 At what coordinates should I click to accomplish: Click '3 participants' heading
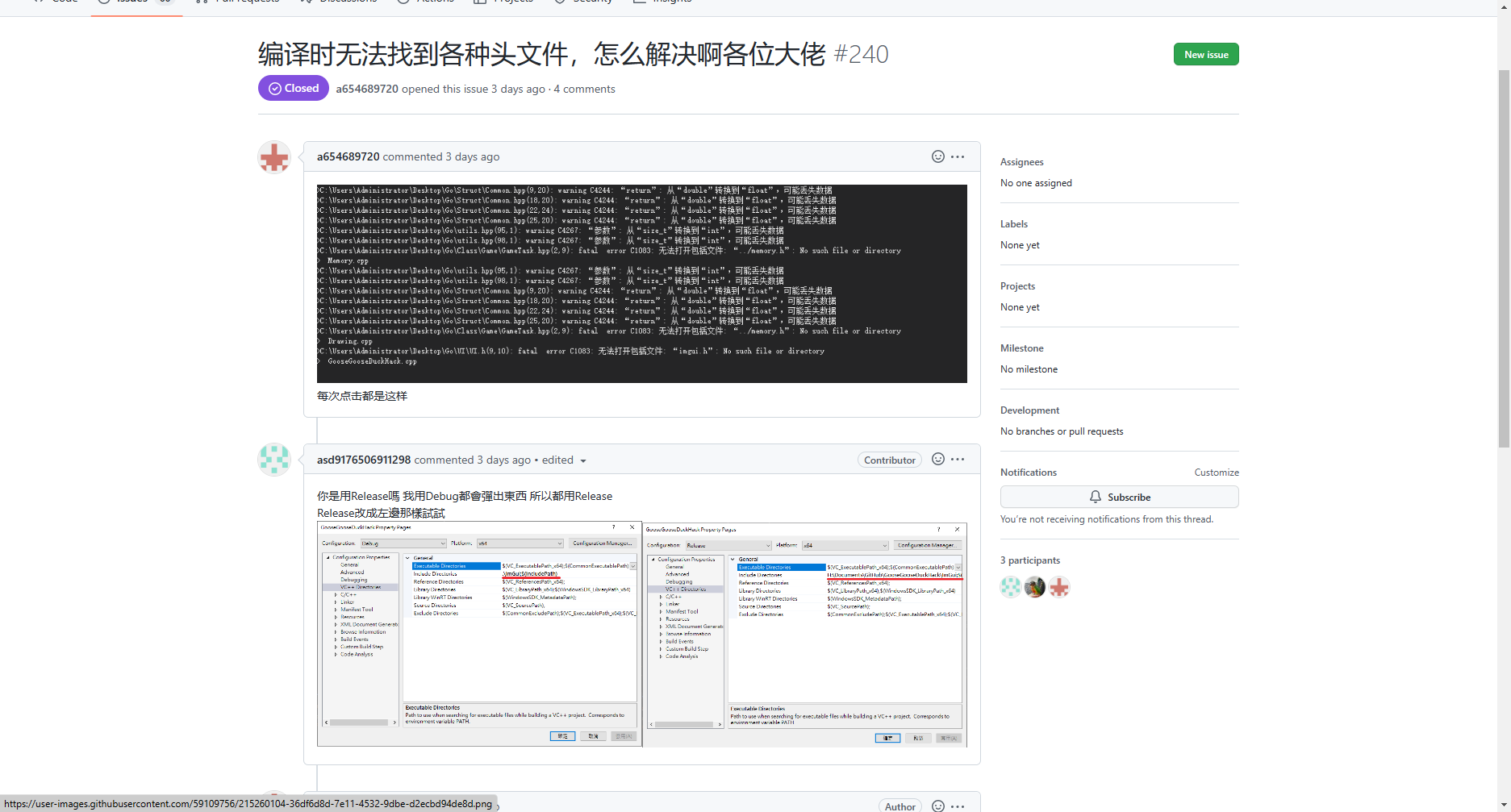[x=1030, y=560]
